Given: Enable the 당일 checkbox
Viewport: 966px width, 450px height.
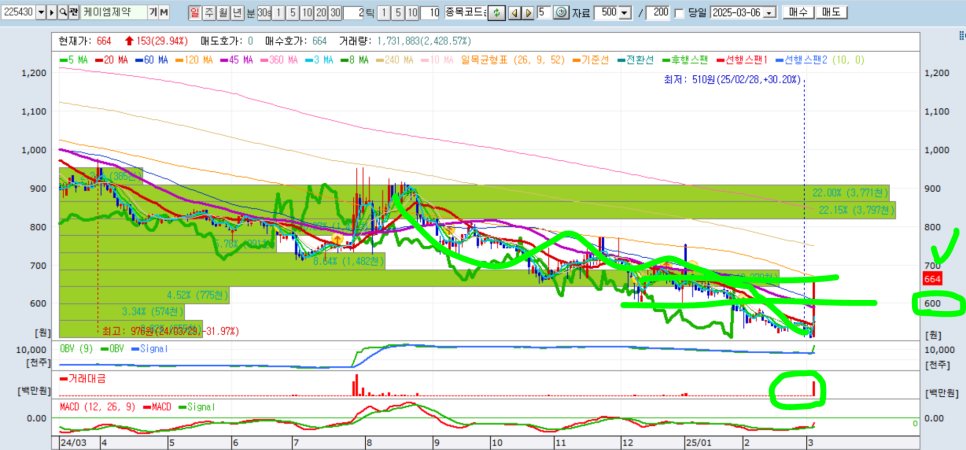Looking at the screenshot, I should click(x=680, y=13).
